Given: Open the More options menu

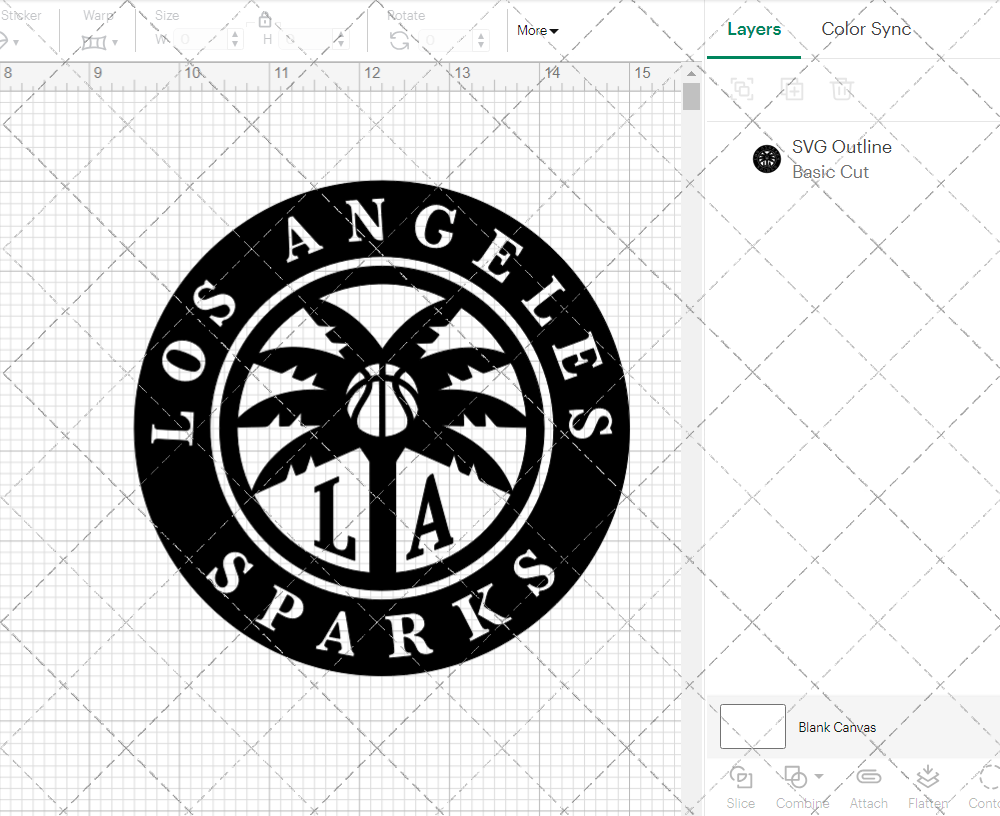Looking at the screenshot, I should [537, 31].
